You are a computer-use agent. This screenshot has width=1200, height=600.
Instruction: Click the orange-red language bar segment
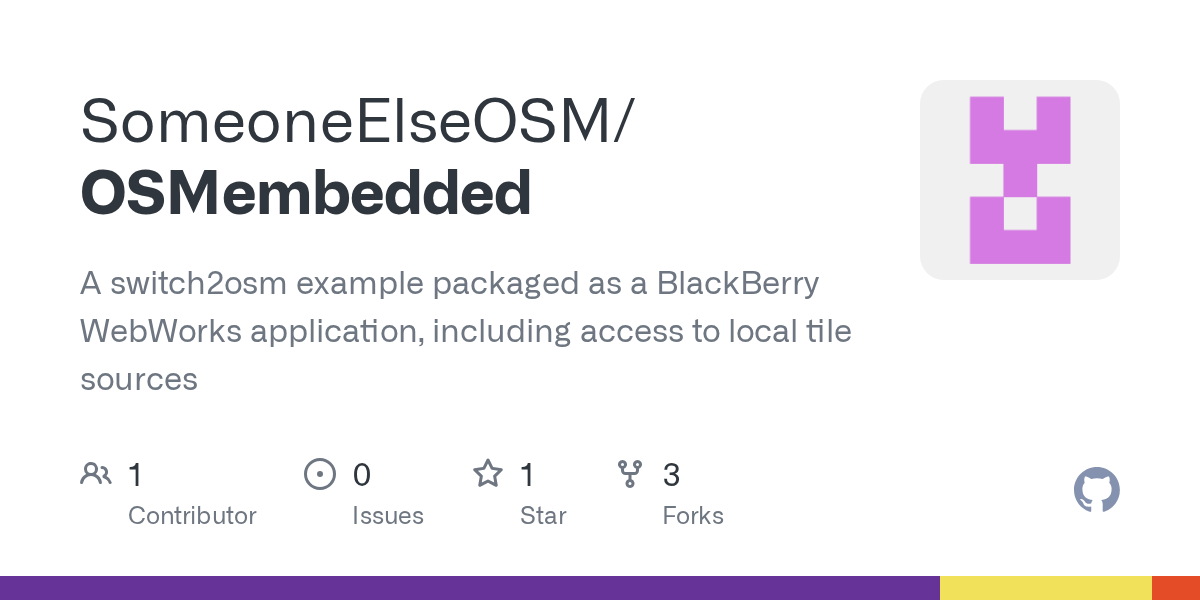point(1175,588)
